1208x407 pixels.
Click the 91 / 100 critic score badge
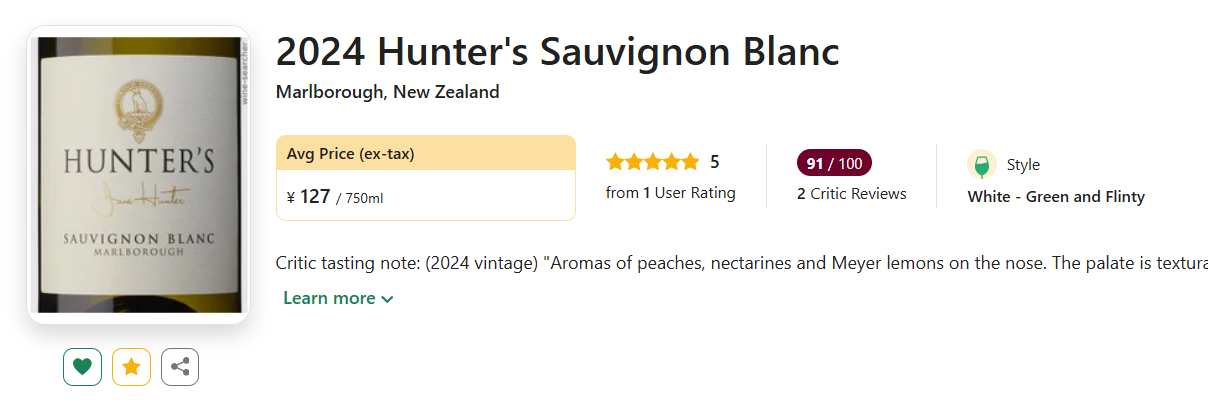[x=834, y=162]
